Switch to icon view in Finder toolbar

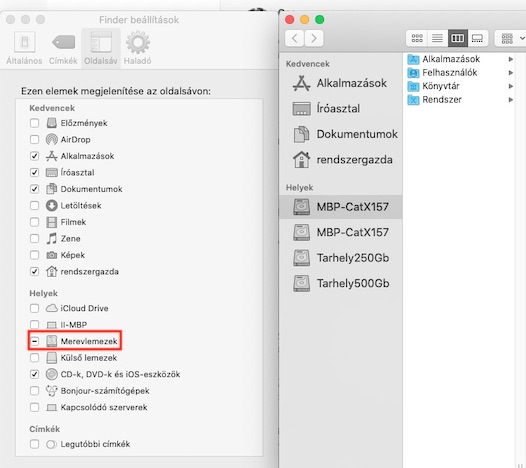click(417, 39)
